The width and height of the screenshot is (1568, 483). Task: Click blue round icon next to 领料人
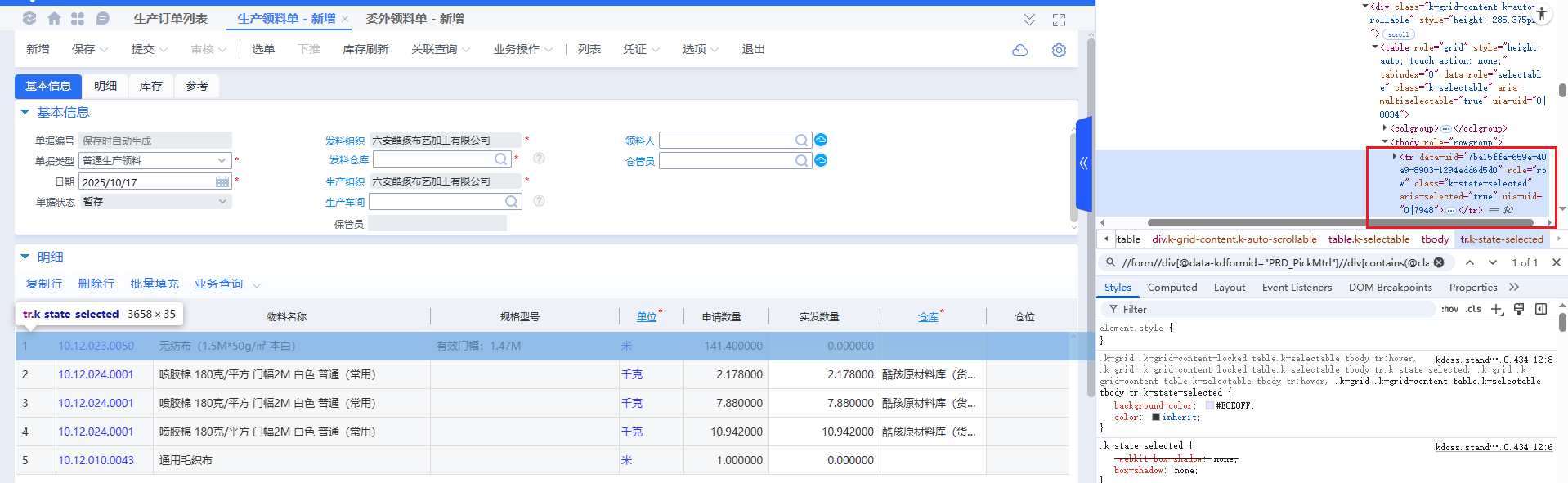821,140
